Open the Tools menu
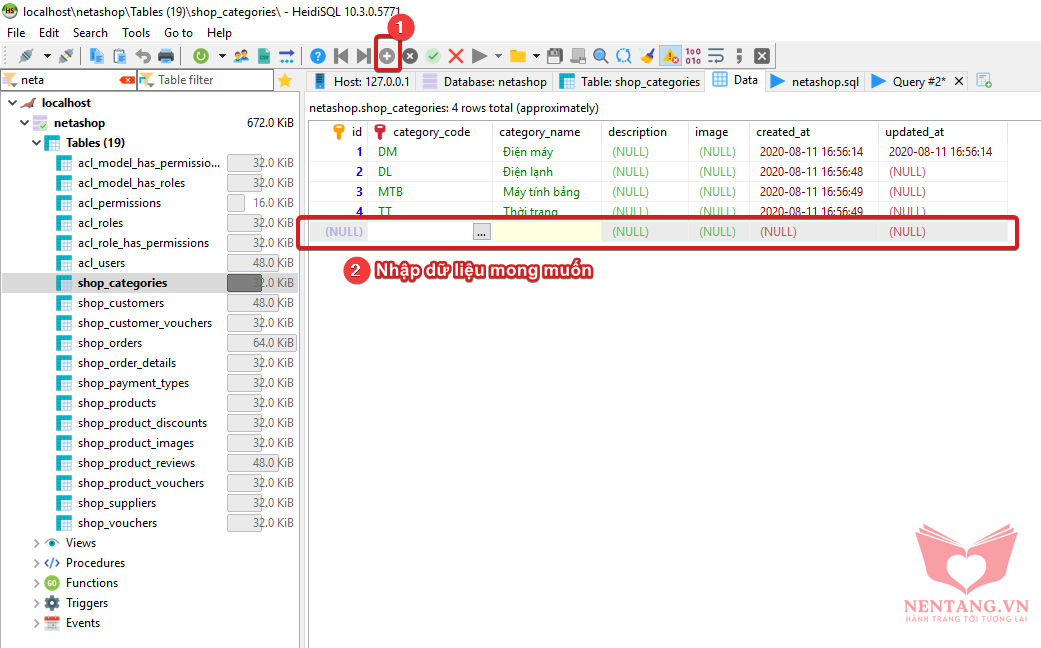Viewport: 1041px width, 648px height. [x=136, y=33]
